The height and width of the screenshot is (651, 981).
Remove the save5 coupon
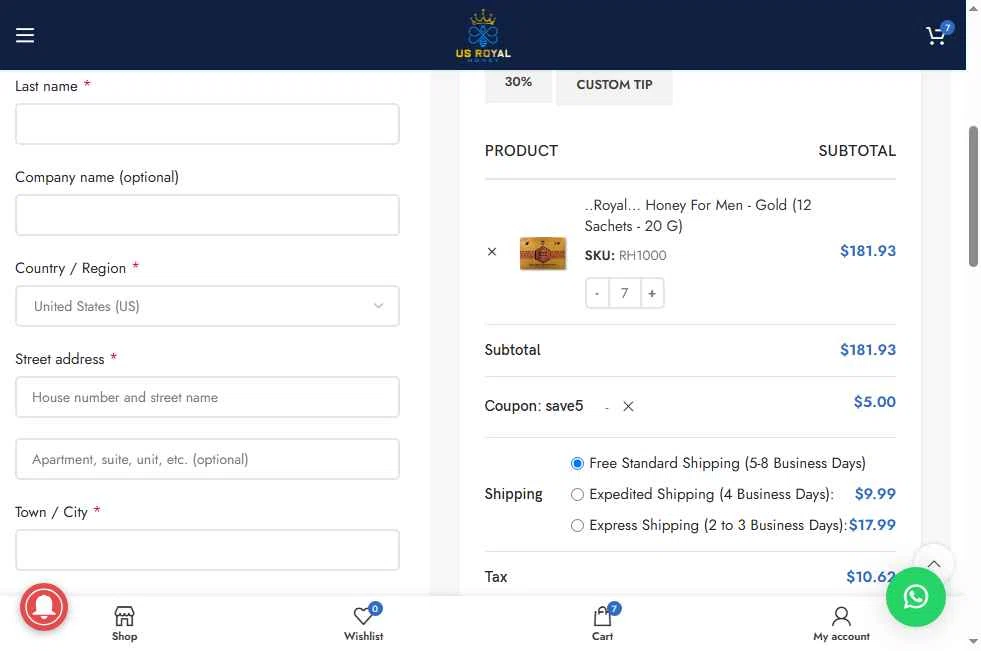coord(628,406)
